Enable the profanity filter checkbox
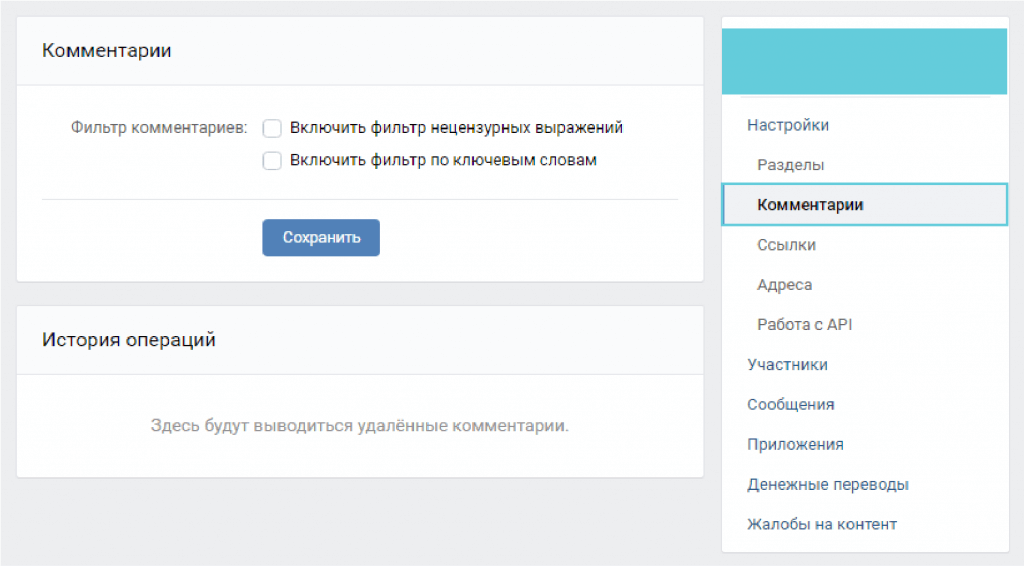 click(272, 128)
